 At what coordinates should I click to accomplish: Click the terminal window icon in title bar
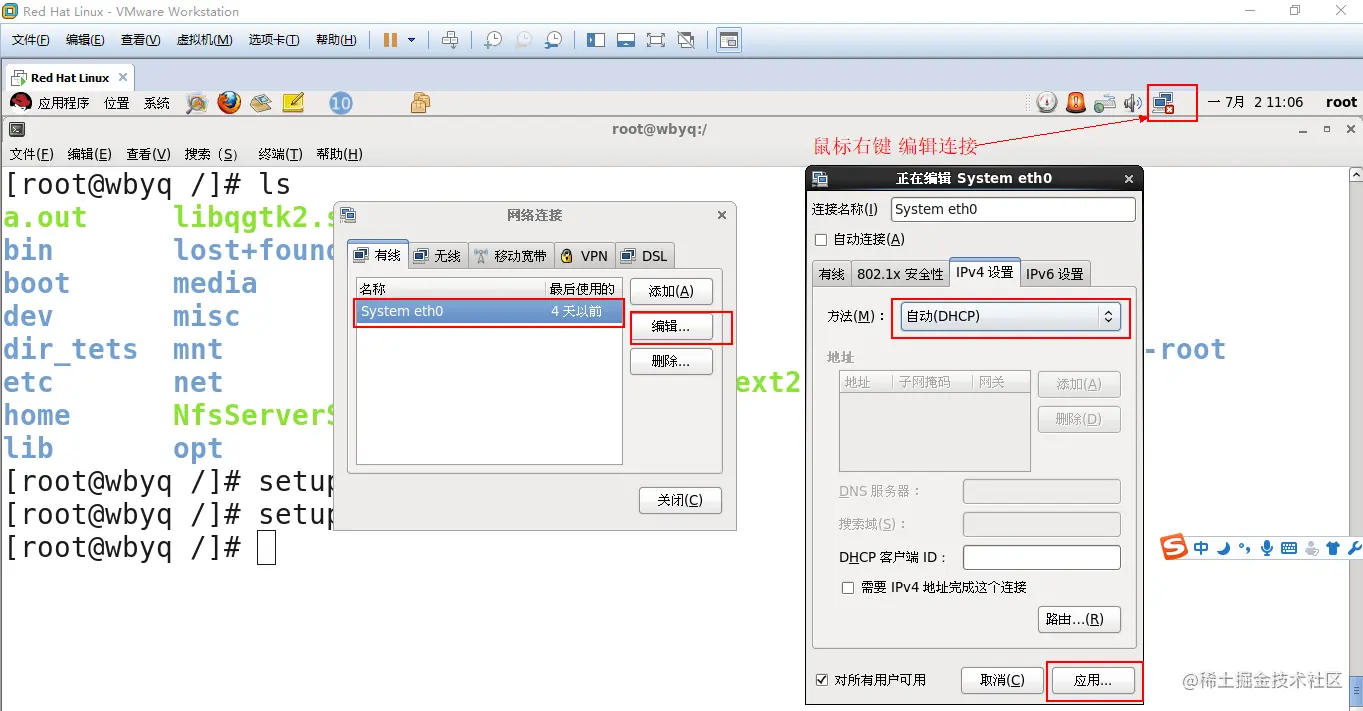(17, 129)
